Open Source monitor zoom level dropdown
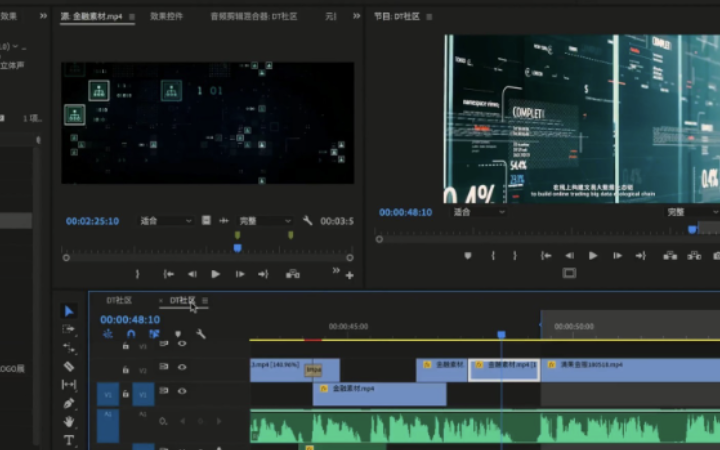Image resolution: width=720 pixels, height=450 pixels. [x=165, y=221]
